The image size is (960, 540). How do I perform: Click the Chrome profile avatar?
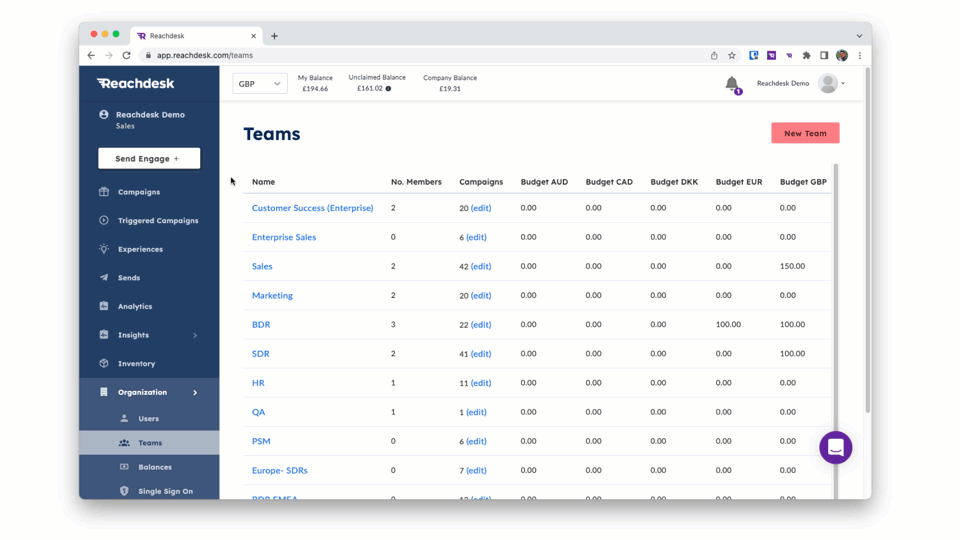tap(842, 55)
